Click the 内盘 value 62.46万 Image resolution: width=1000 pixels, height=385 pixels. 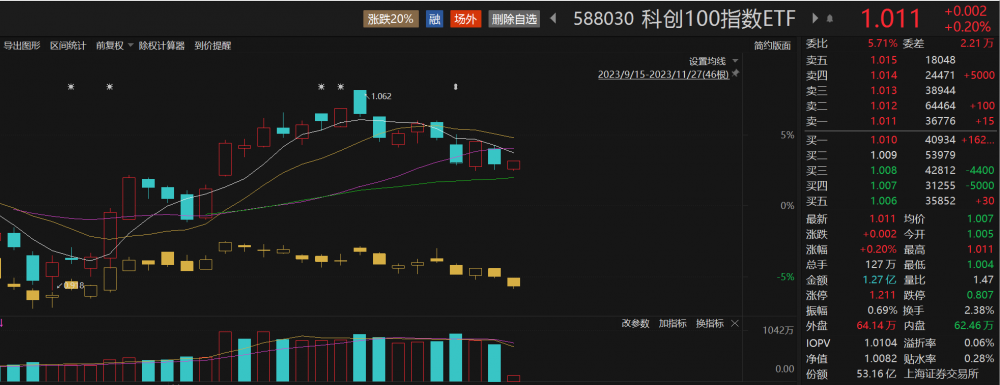click(x=973, y=326)
